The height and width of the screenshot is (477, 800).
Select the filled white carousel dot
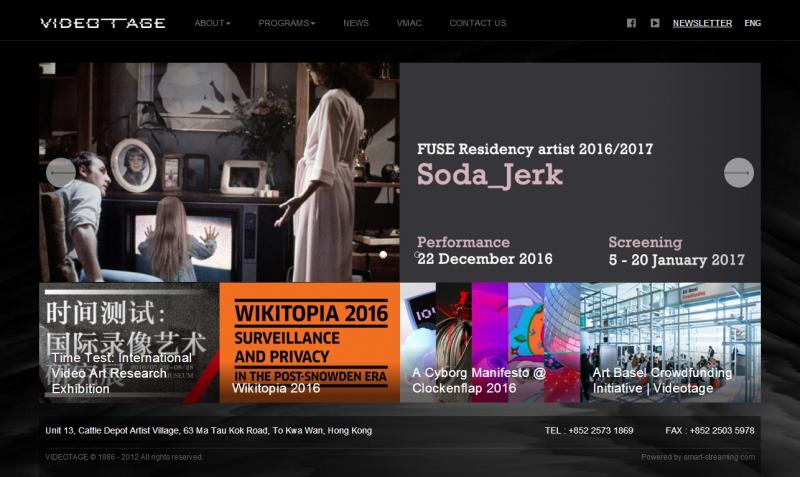383,255
